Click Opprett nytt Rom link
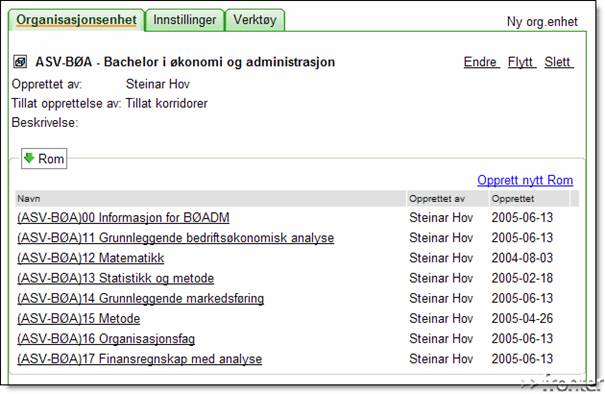Image resolution: width=605 pixels, height=394 pixels. pos(525,180)
